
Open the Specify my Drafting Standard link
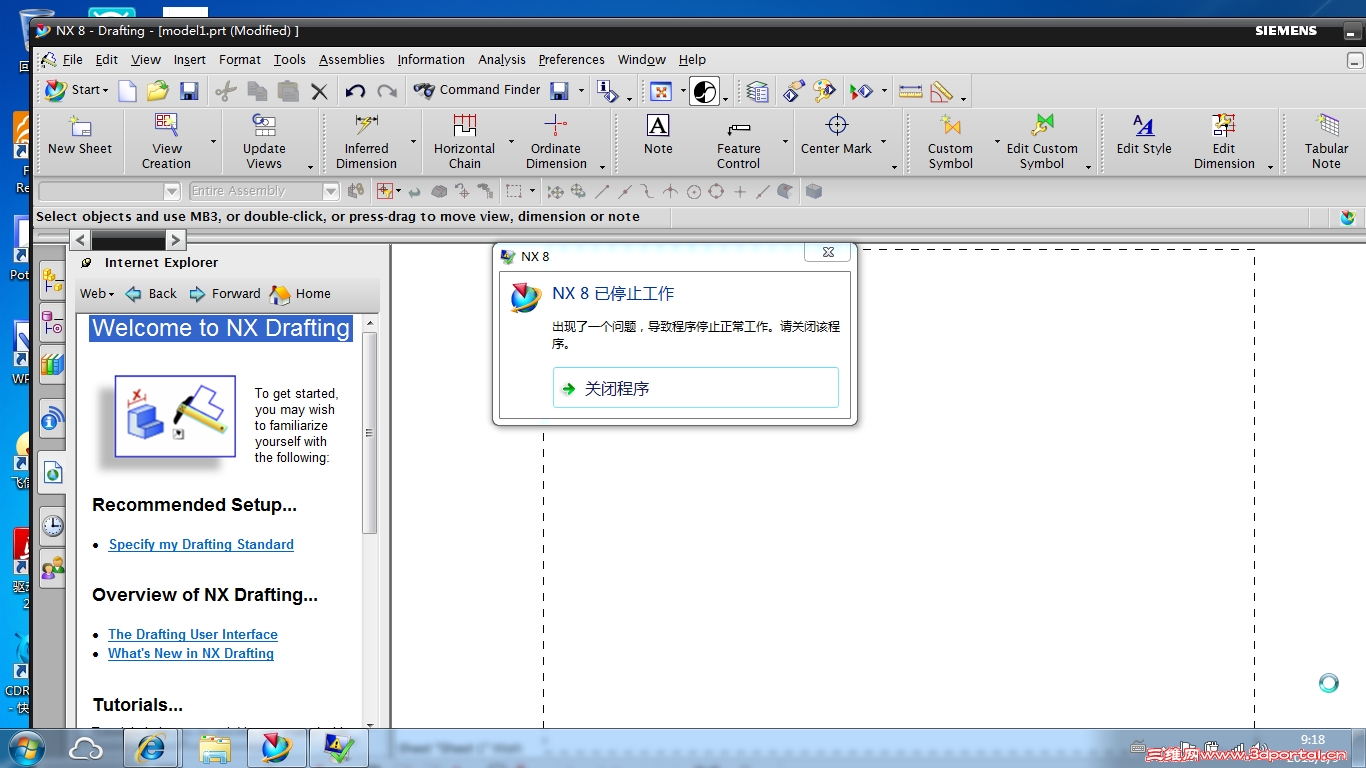pyautogui.click(x=201, y=545)
